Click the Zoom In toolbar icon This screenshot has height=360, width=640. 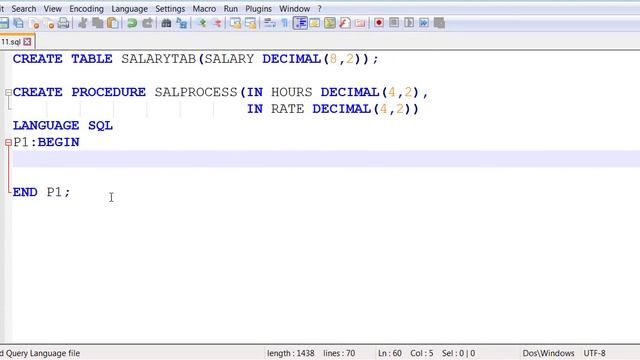click(202, 23)
